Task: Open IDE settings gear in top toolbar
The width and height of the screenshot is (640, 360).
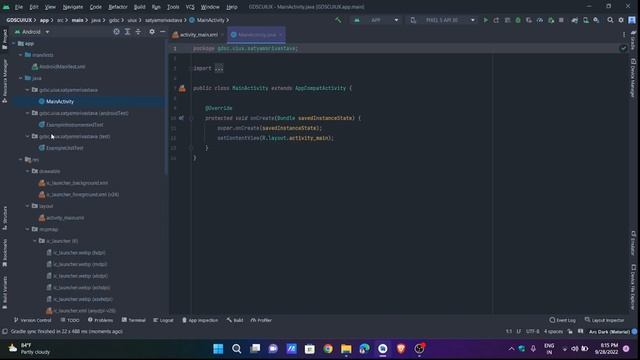Action: pyautogui.click(x=621, y=20)
